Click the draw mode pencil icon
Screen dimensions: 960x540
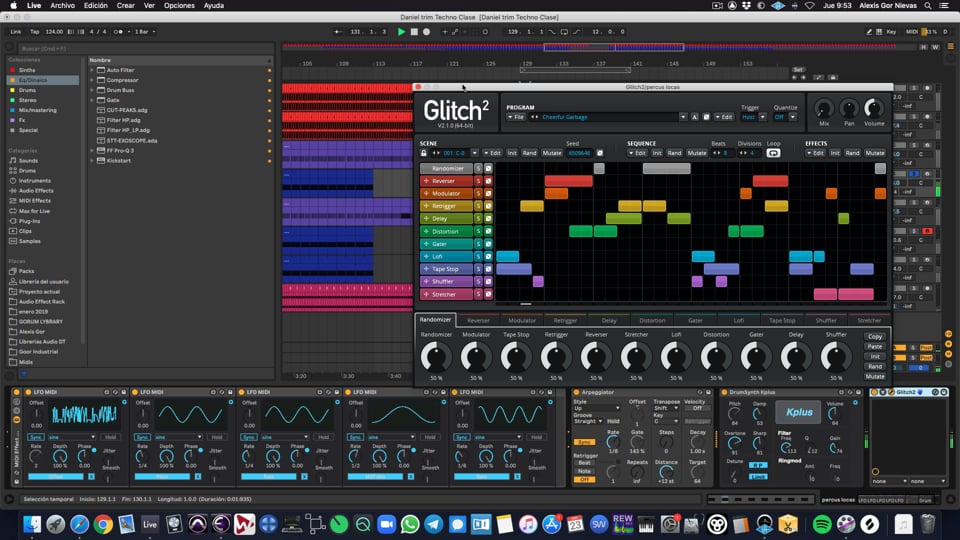click(x=869, y=32)
